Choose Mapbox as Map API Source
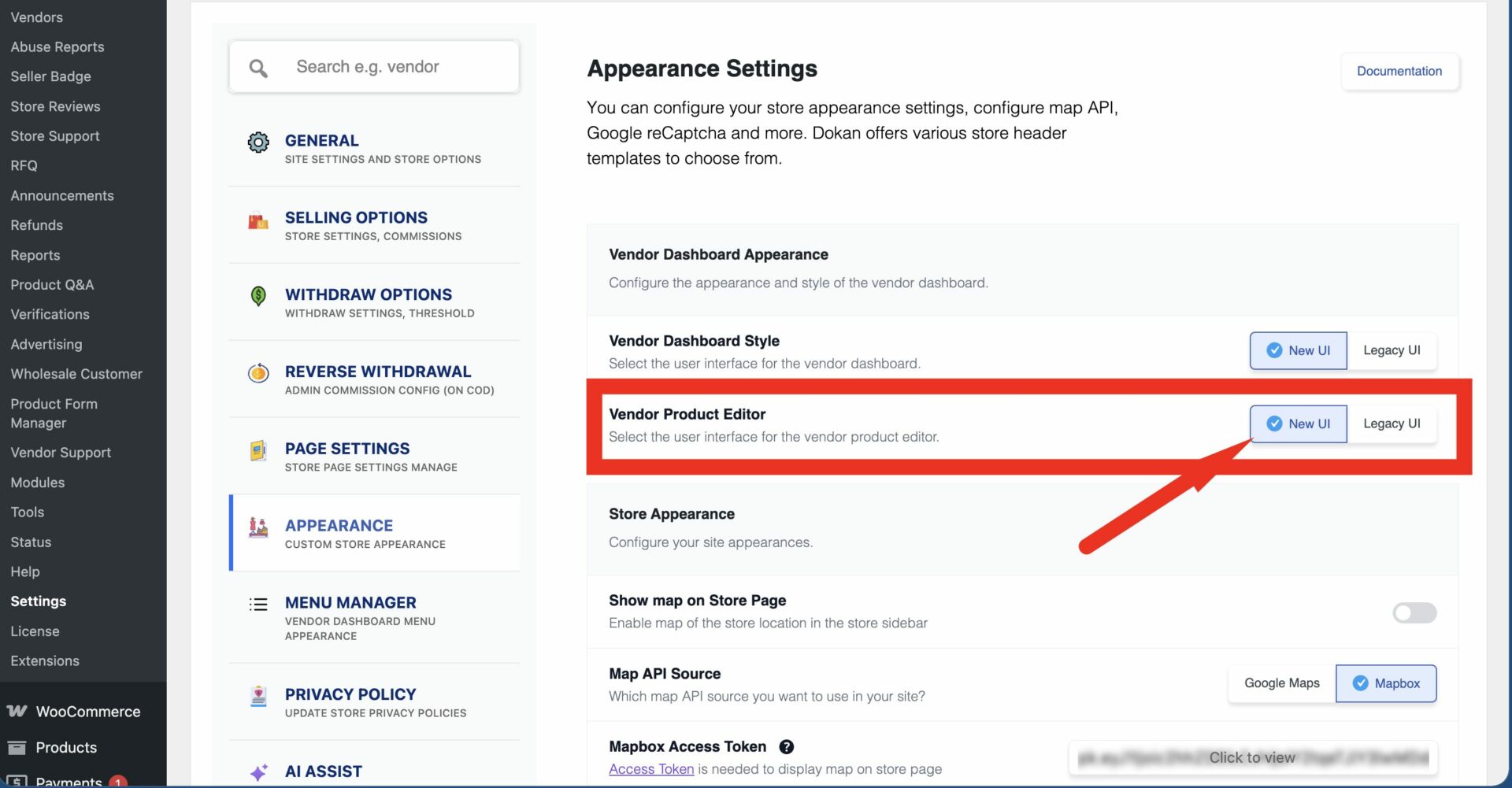Image resolution: width=1512 pixels, height=788 pixels. 1386,683
